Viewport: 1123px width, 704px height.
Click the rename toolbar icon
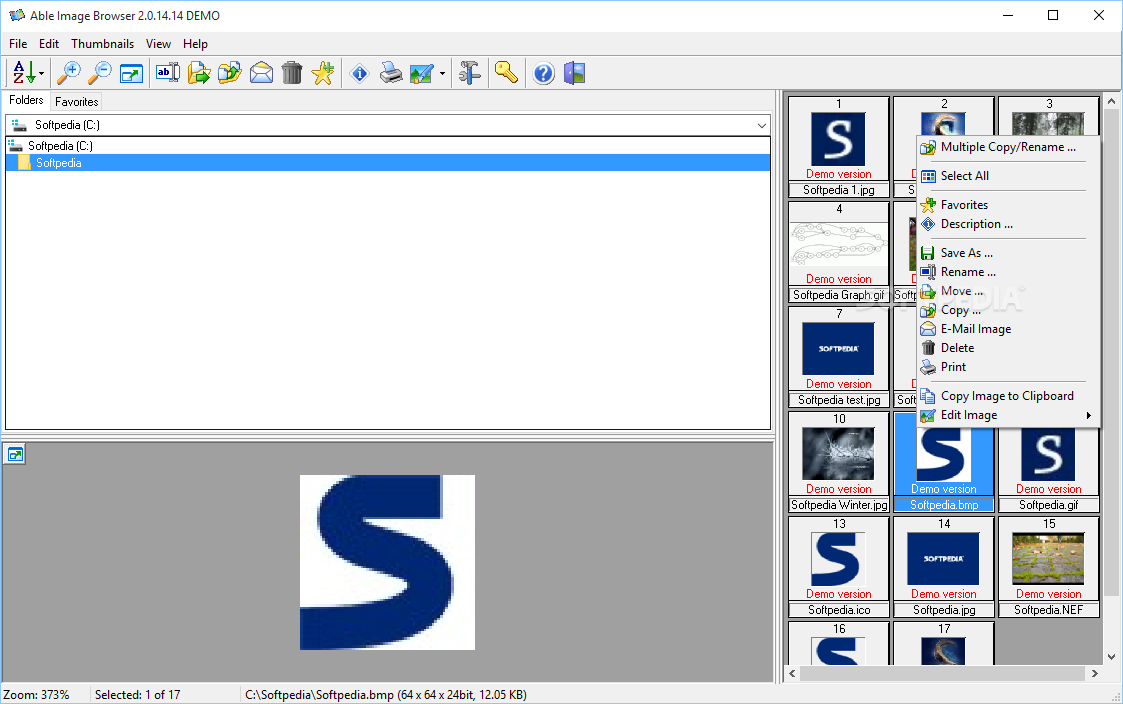pyautogui.click(x=168, y=73)
